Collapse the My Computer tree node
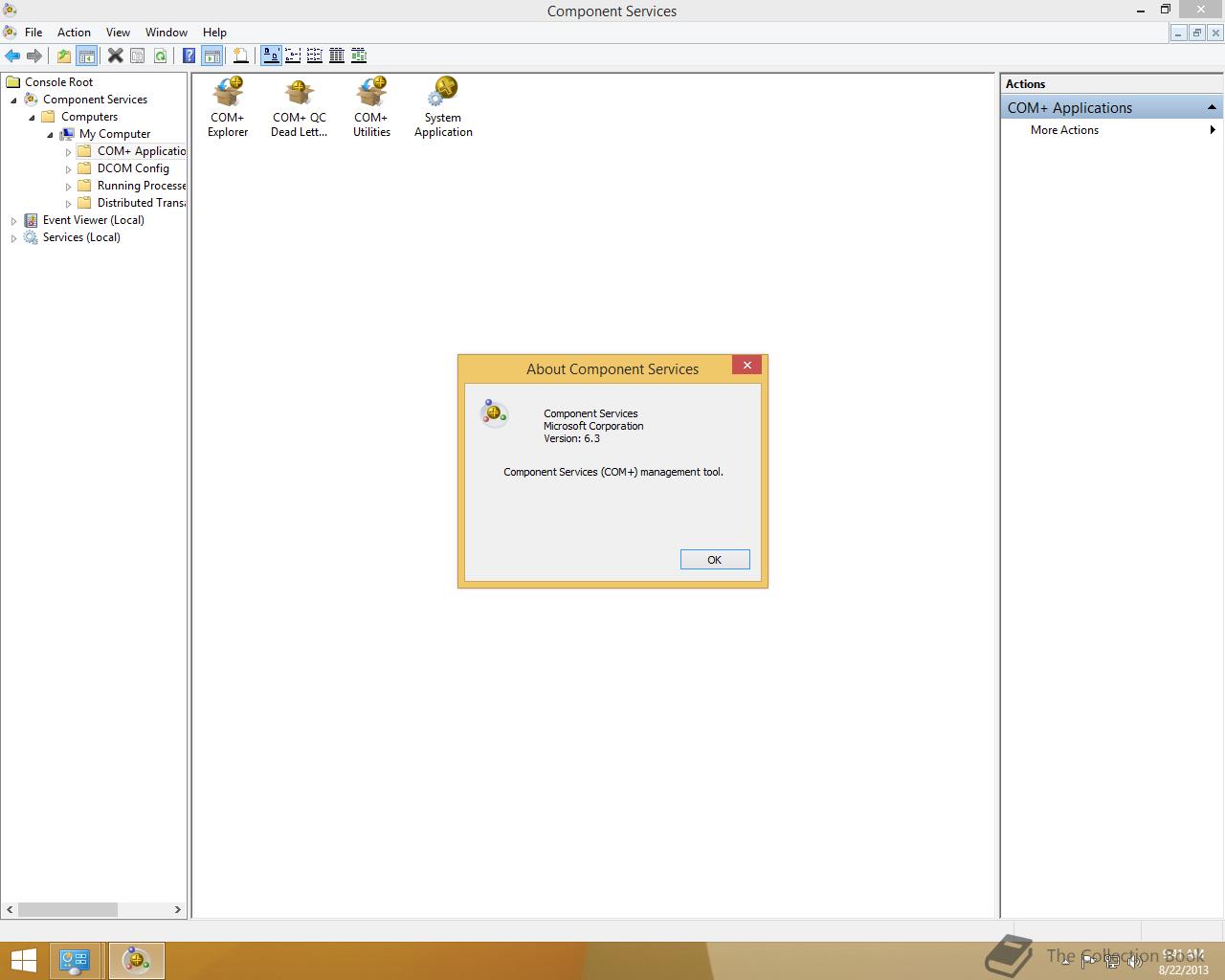The image size is (1225, 980). click(x=51, y=135)
